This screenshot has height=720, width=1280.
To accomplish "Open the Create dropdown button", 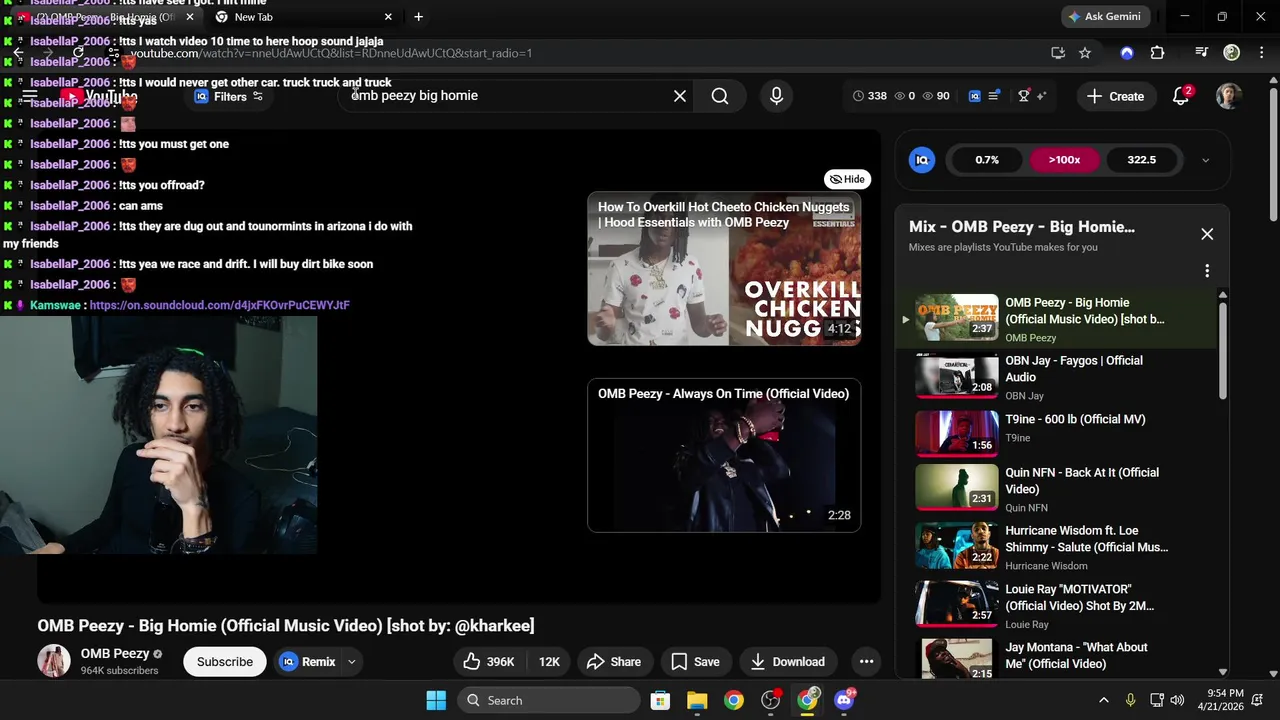I will [1116, 96].
